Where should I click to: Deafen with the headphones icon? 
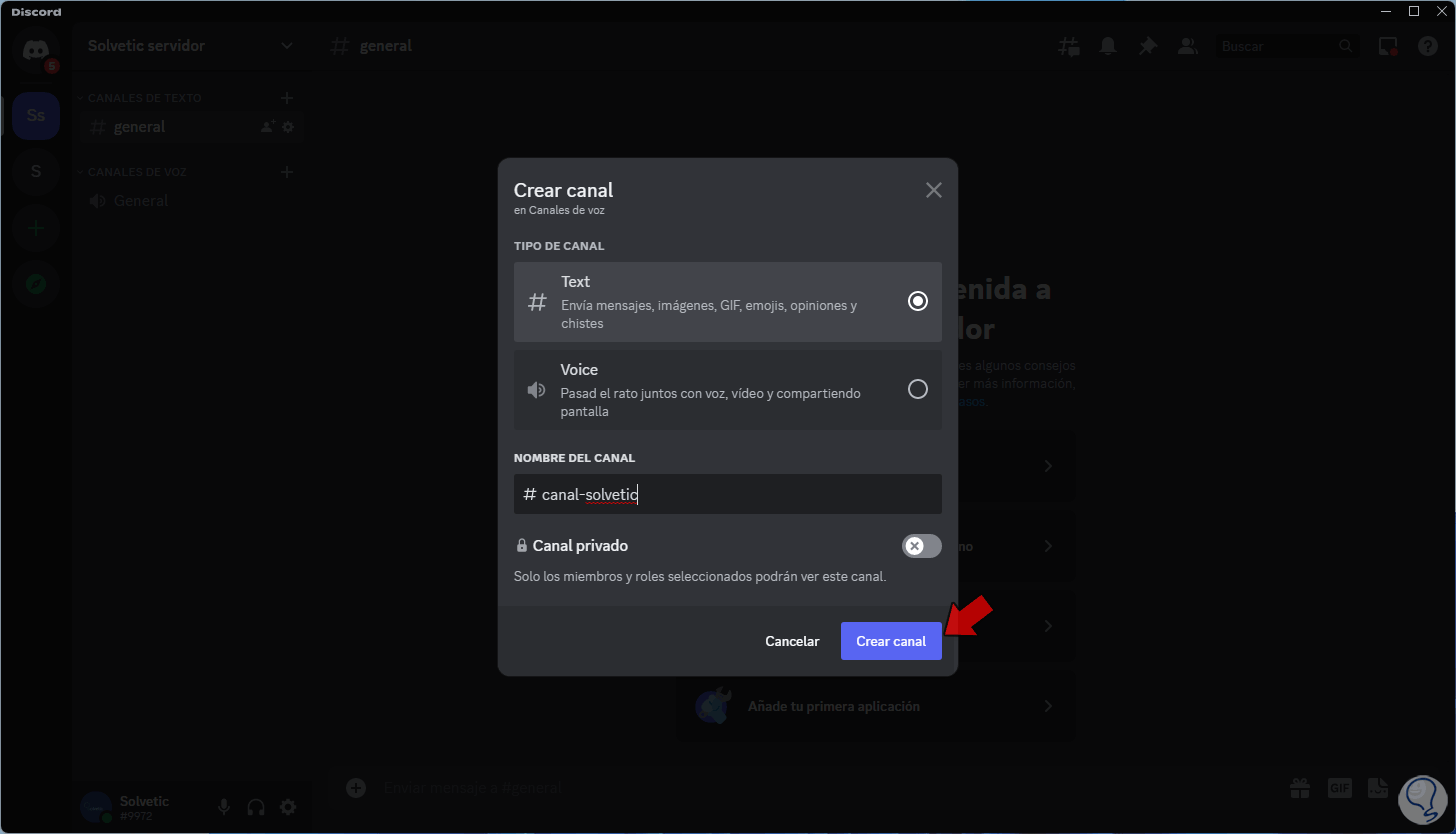coord(256,807)
